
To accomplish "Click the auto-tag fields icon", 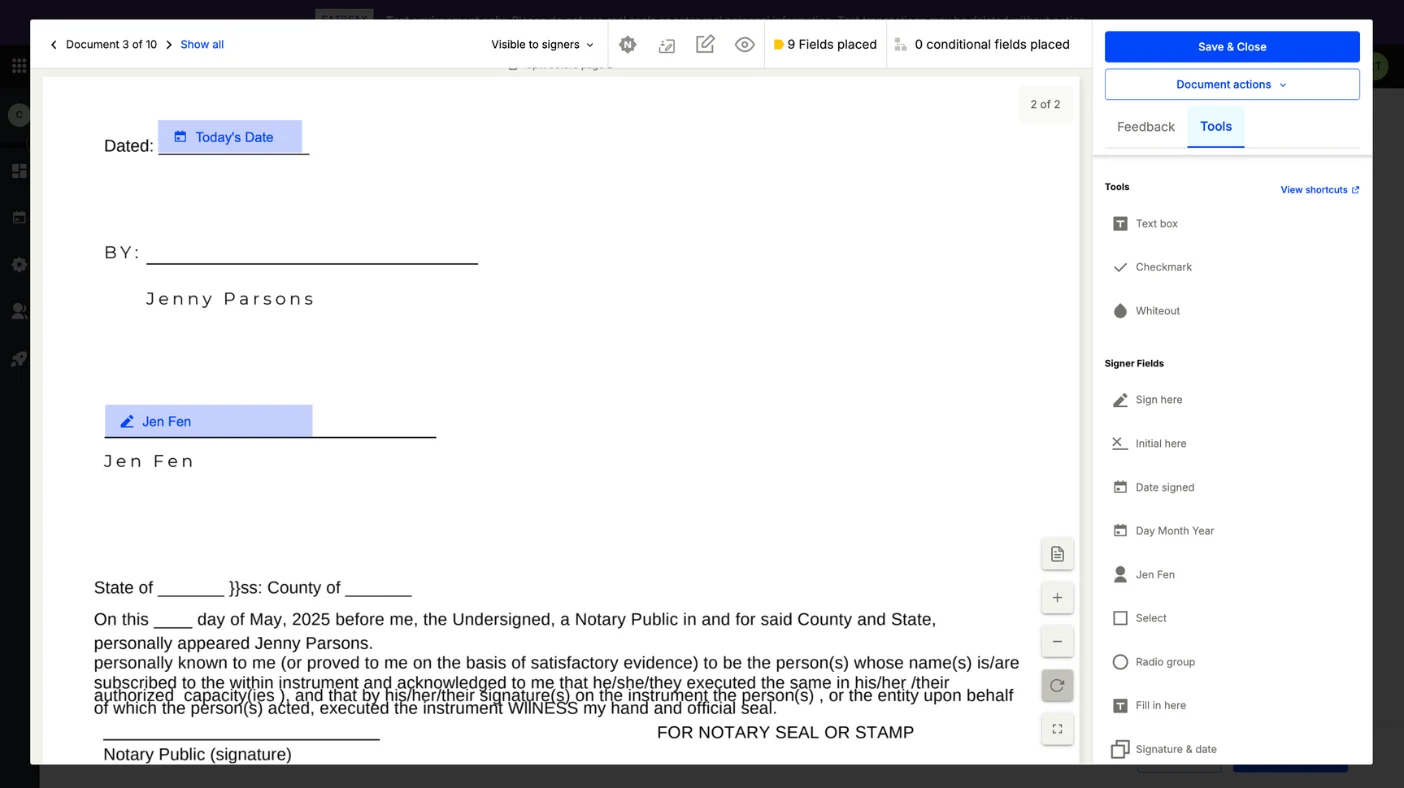I will [x=667, y=45].
